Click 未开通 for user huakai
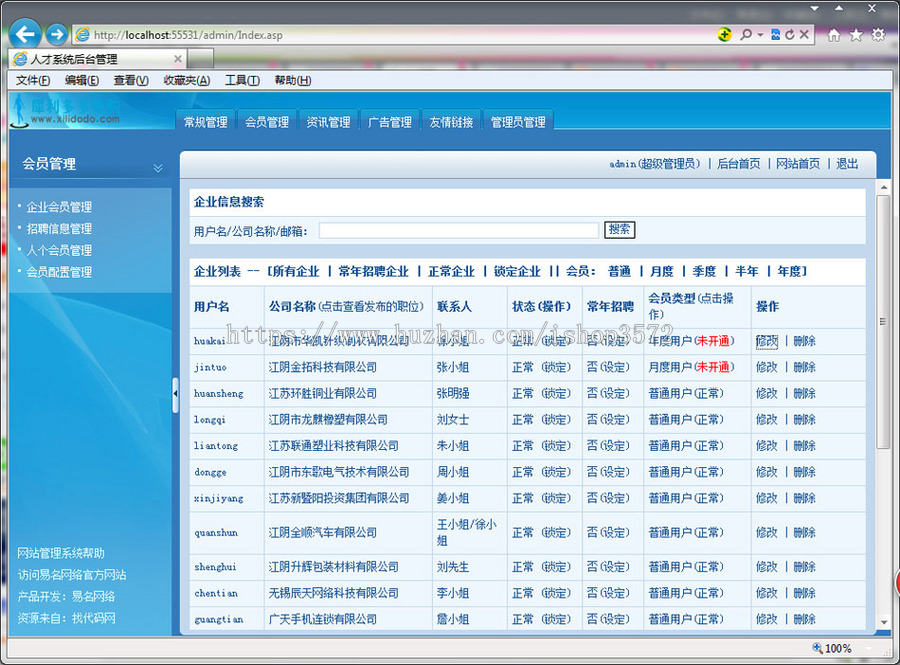This screenshot has width=900, height=665. (713, 341)
